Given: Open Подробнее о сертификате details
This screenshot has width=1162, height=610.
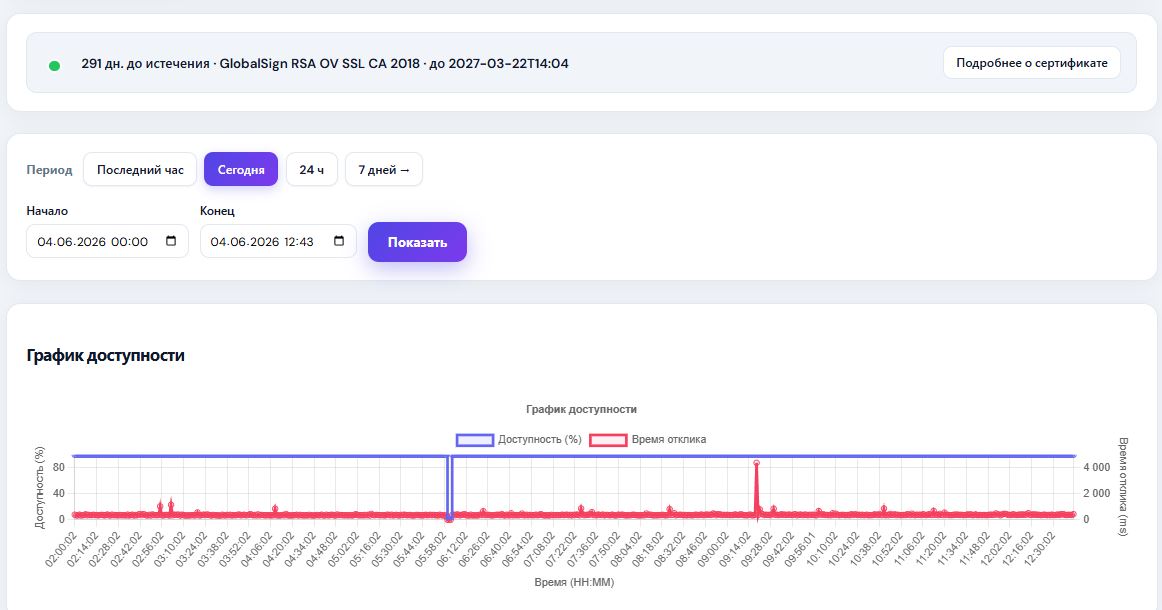Looking at the screenshot, I should coord(1032,63).
